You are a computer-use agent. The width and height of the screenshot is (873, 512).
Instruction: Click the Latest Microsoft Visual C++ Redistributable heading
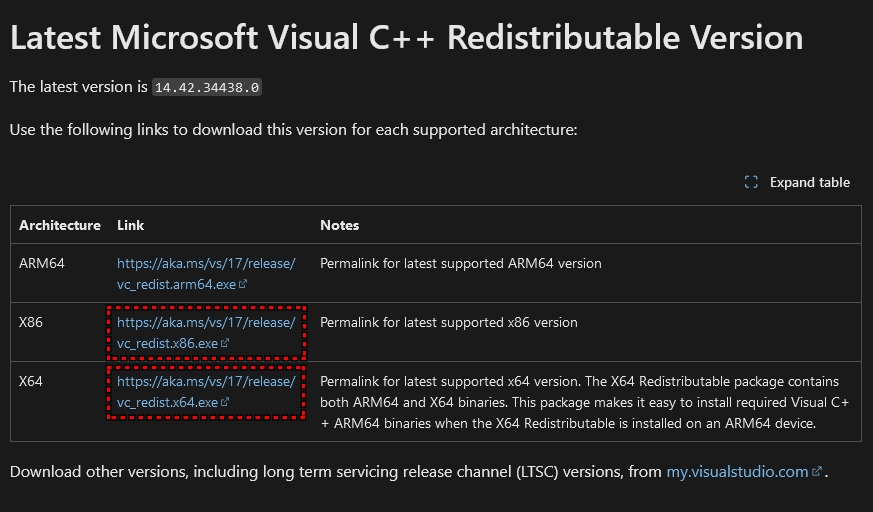point(406,38)
